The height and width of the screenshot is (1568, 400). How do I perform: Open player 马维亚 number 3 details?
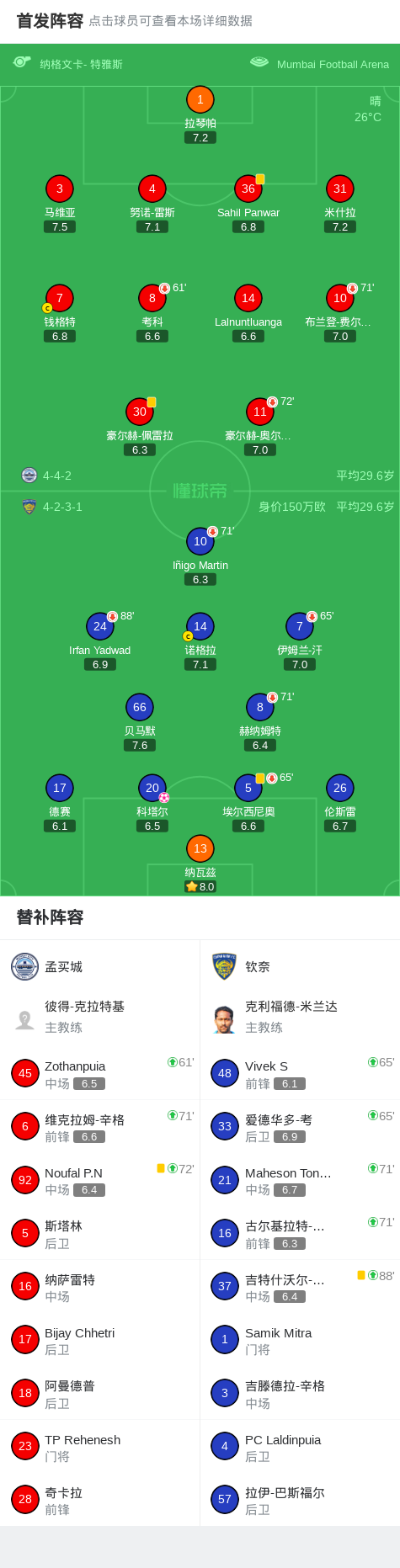59,189
